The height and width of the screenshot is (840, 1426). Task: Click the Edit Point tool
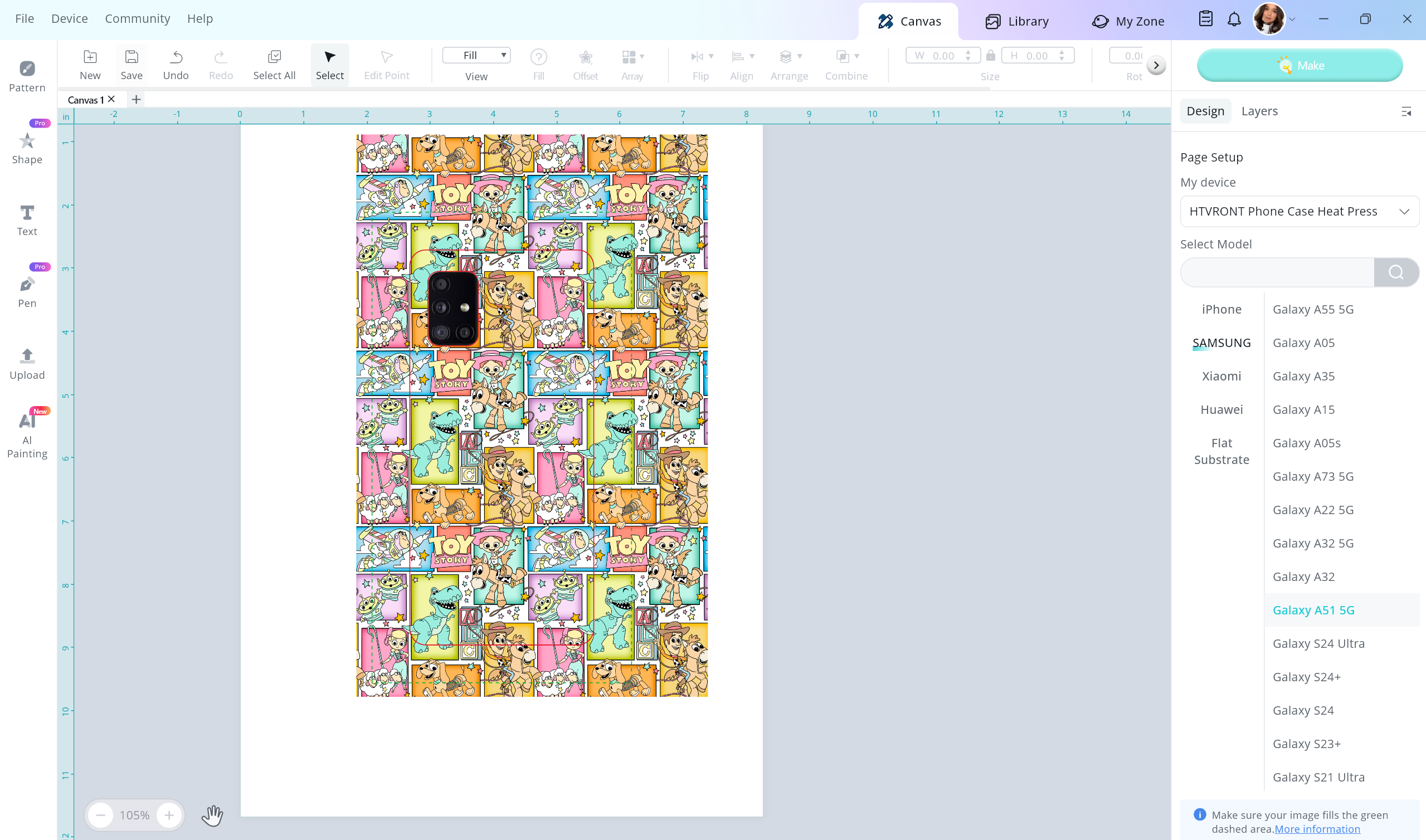point(386,65)
